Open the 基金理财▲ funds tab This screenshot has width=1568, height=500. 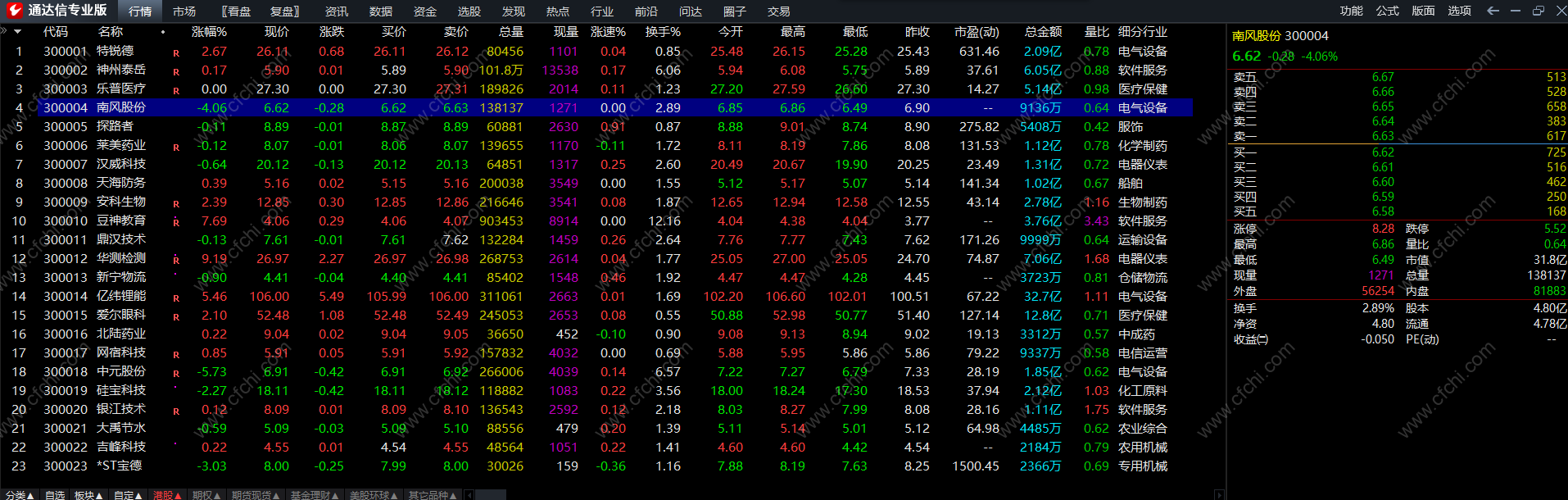[x=315, y=495]
